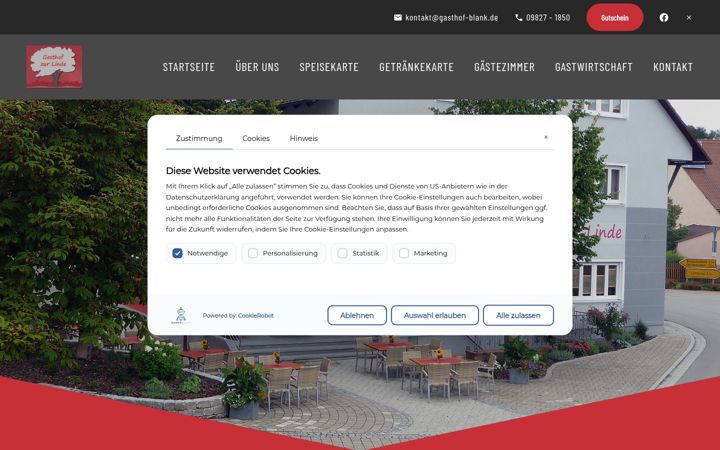Image resolution: width=720 pixels, height=450 pixels.
Task: Open the Über uns menu item
Action: click(x=257, y=67)
